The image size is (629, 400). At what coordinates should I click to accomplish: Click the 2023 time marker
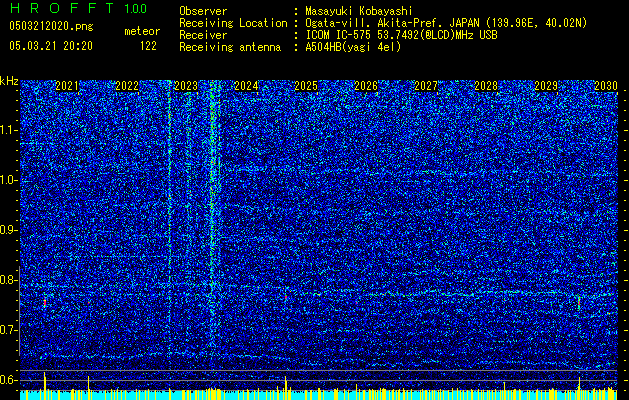coord(186,86)
